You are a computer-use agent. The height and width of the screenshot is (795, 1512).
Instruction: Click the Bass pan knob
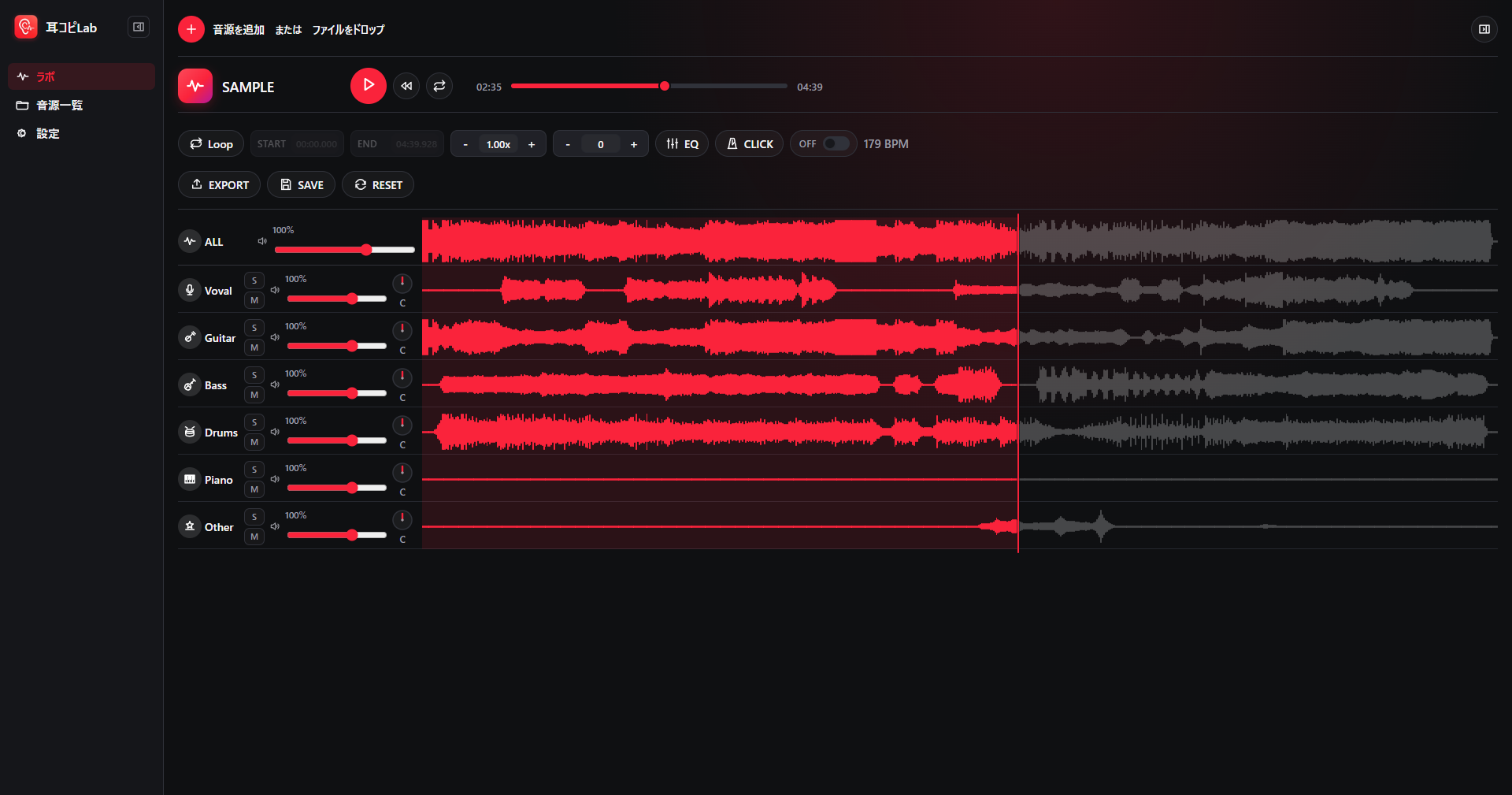[402, 377]
